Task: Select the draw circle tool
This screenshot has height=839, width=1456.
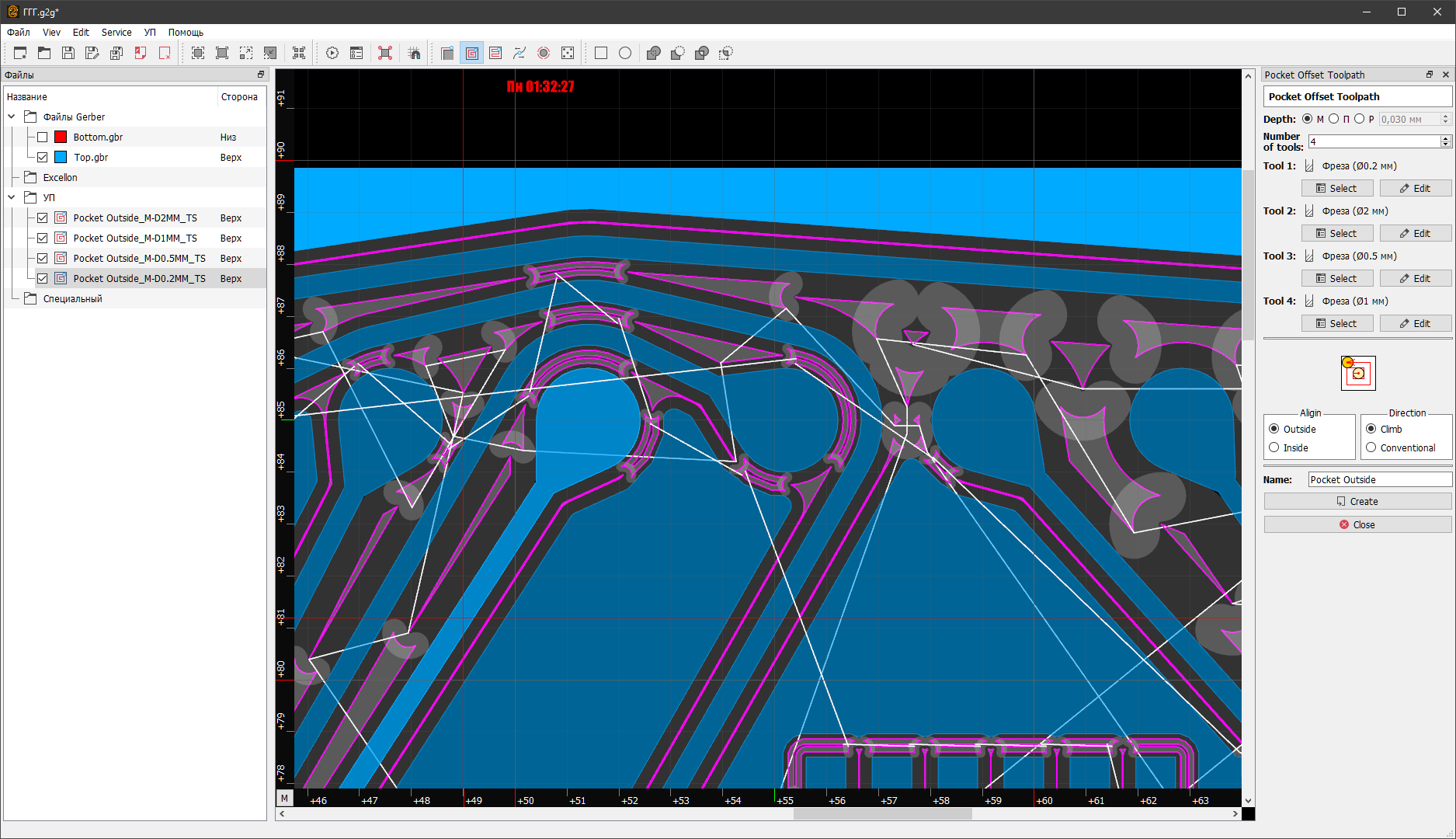Action: 625,53
